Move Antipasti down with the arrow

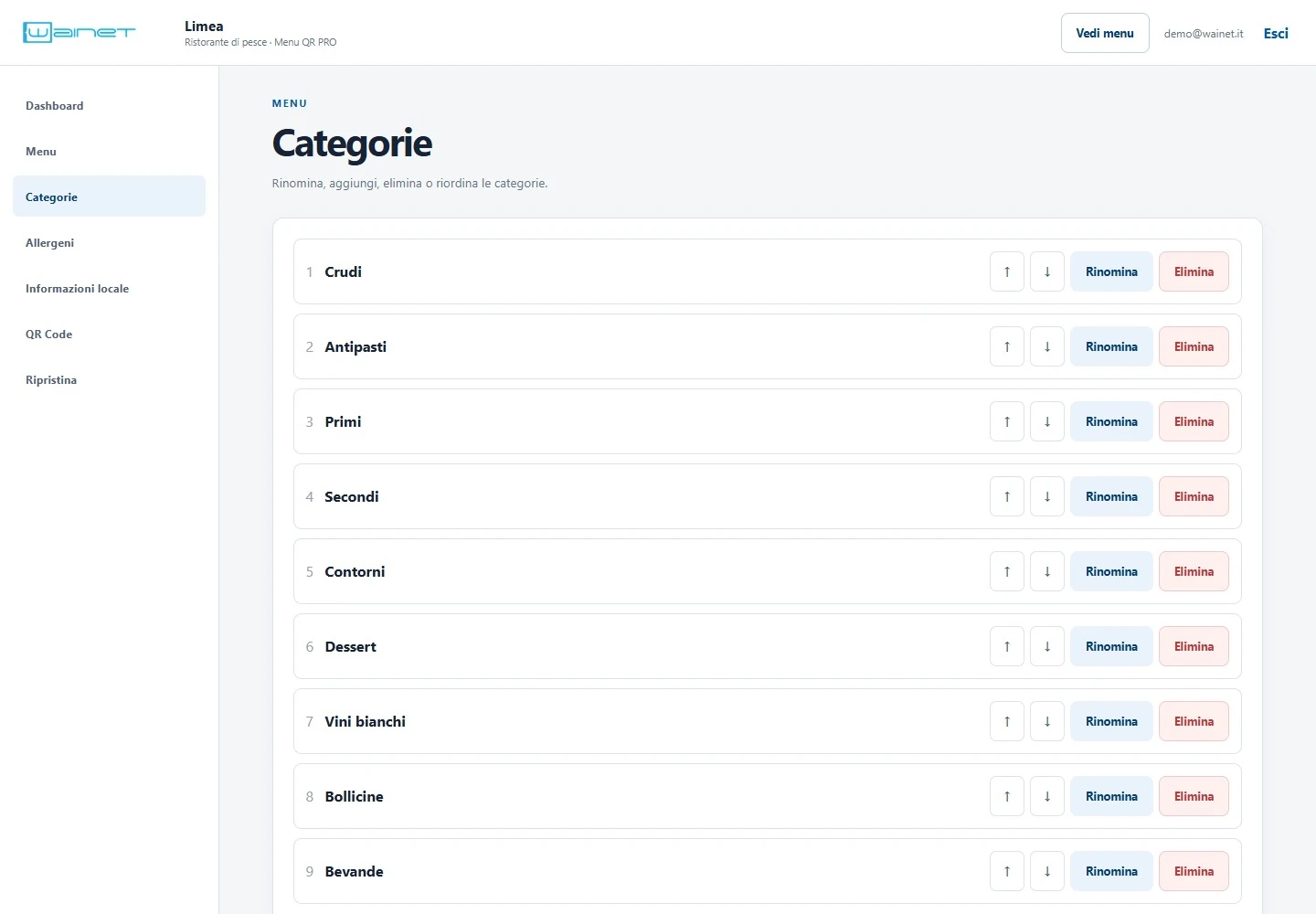click(x=1047, y=346)
